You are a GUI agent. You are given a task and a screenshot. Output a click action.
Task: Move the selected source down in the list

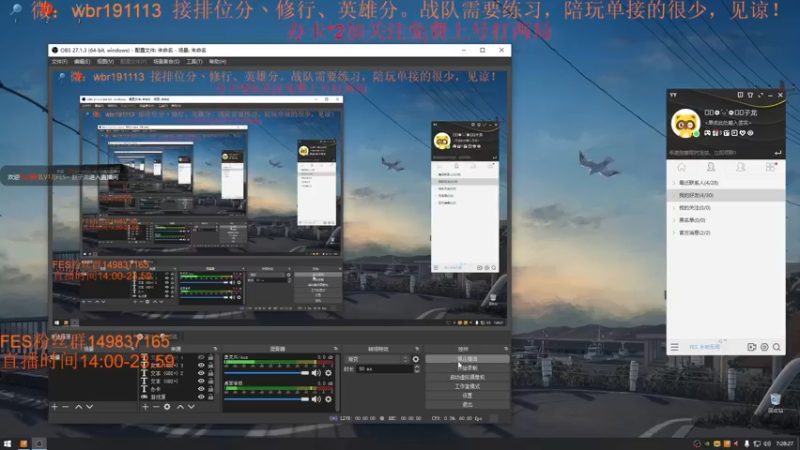pyautogui.click(x=191, y=407)
